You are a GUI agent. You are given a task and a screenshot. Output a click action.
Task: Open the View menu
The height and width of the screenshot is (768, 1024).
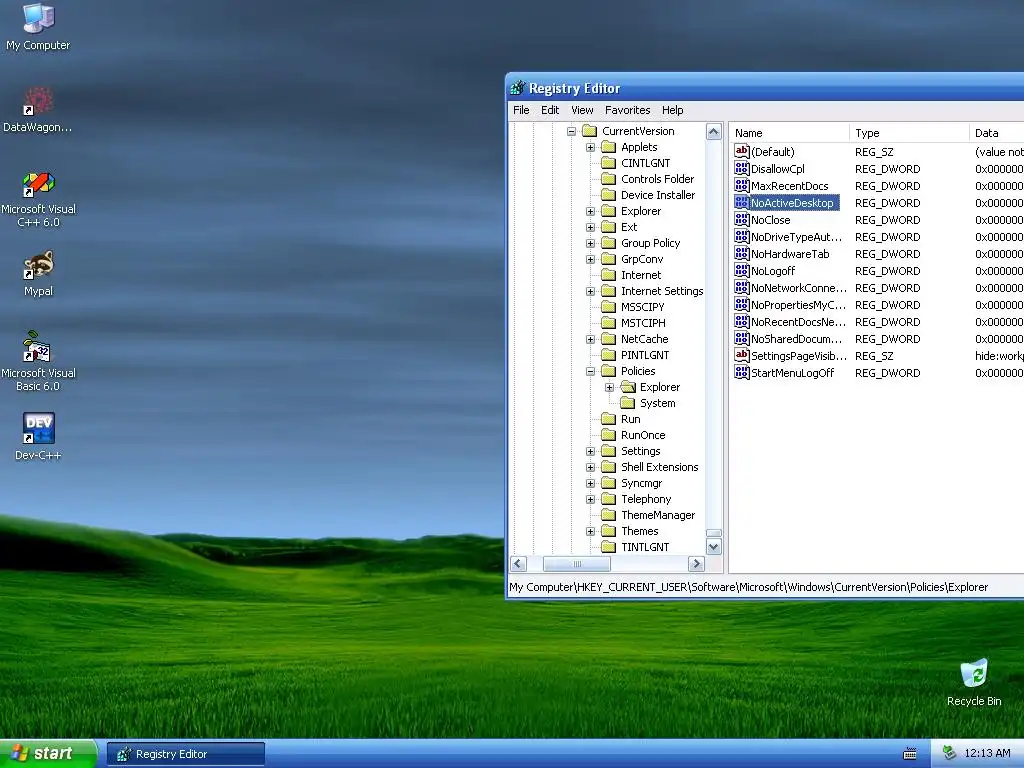coord(582,110)
